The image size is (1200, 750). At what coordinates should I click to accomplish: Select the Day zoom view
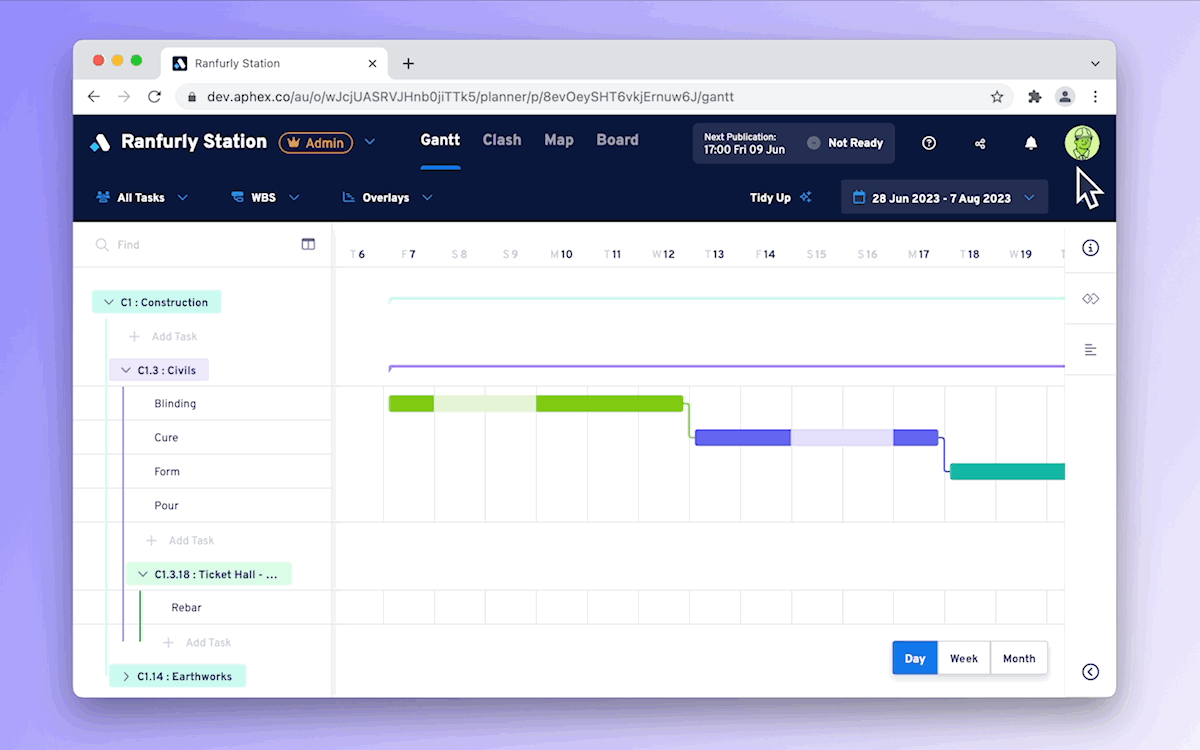pos(915,658)
